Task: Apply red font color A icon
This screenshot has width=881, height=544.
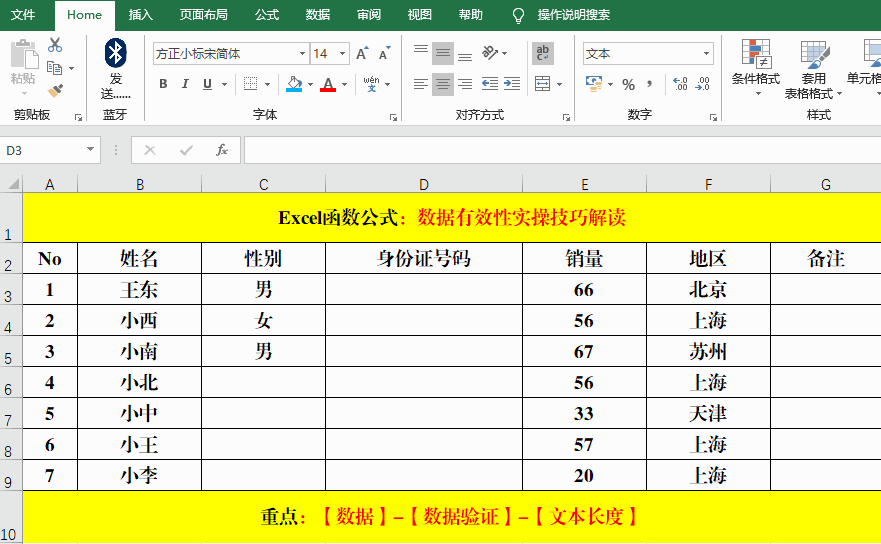Action: coord(328,84)
